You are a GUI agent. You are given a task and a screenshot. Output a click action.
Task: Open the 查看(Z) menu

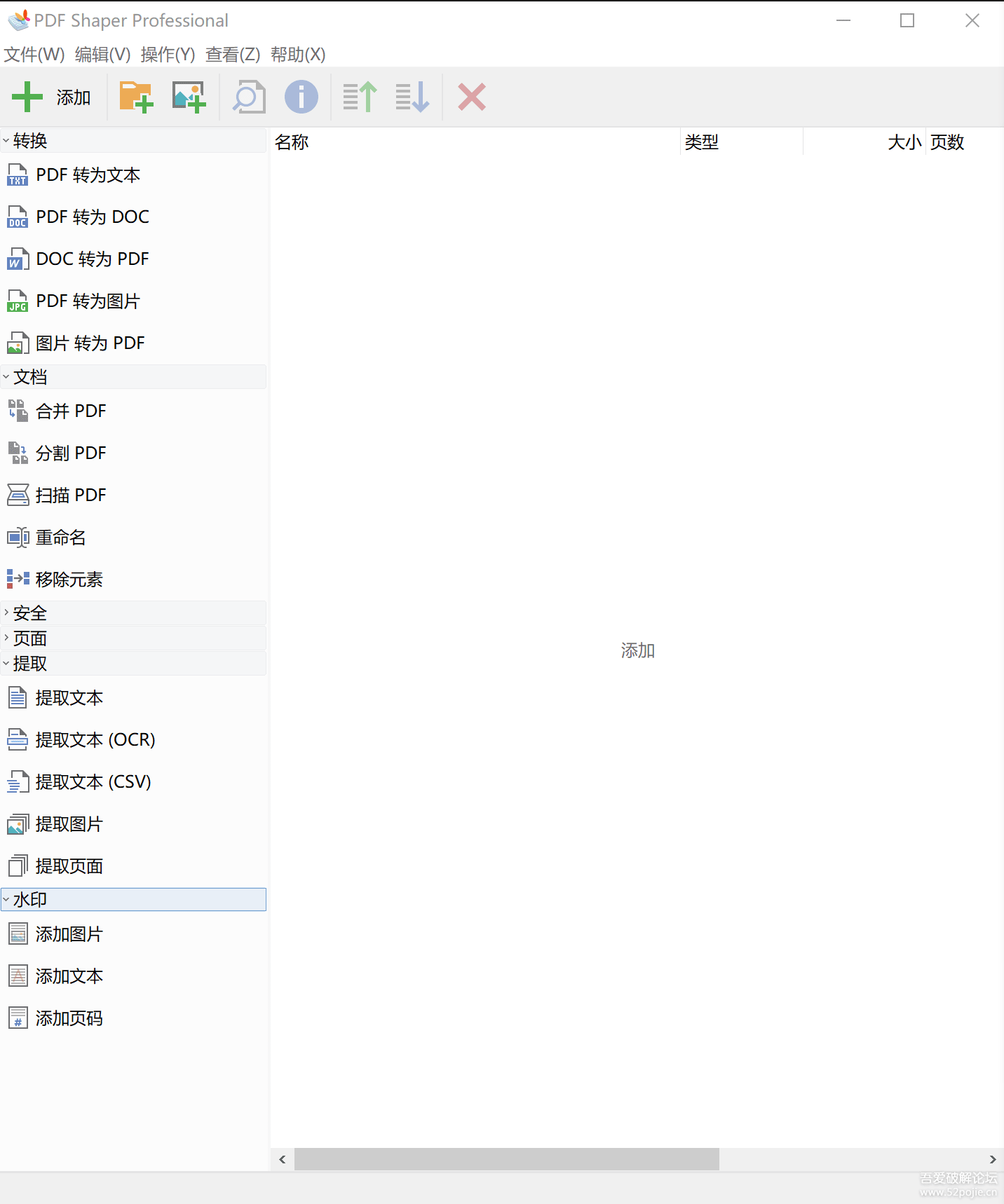[x=233, y=54]
